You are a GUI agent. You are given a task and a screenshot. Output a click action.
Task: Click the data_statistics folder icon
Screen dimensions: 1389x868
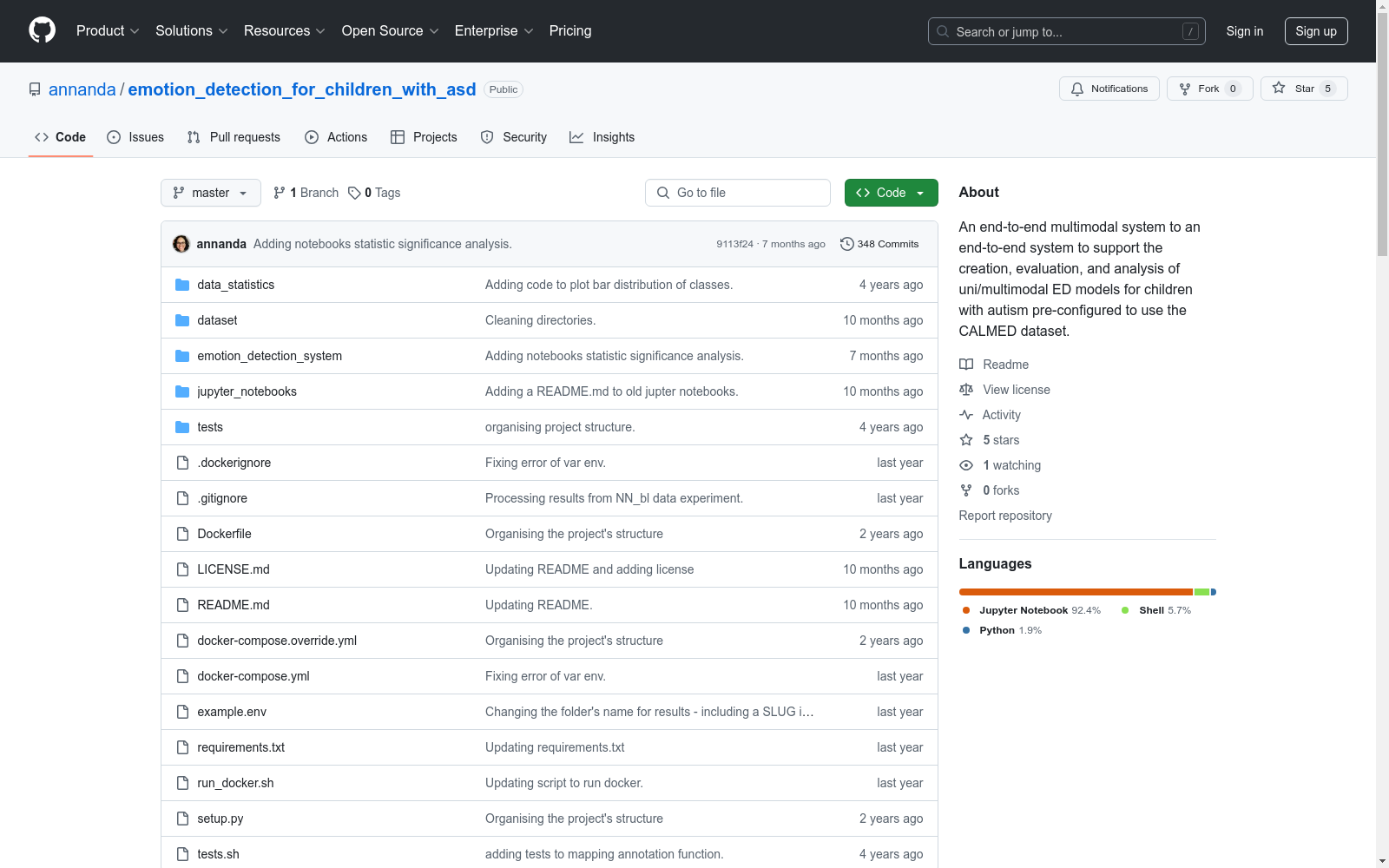[182, 285]
